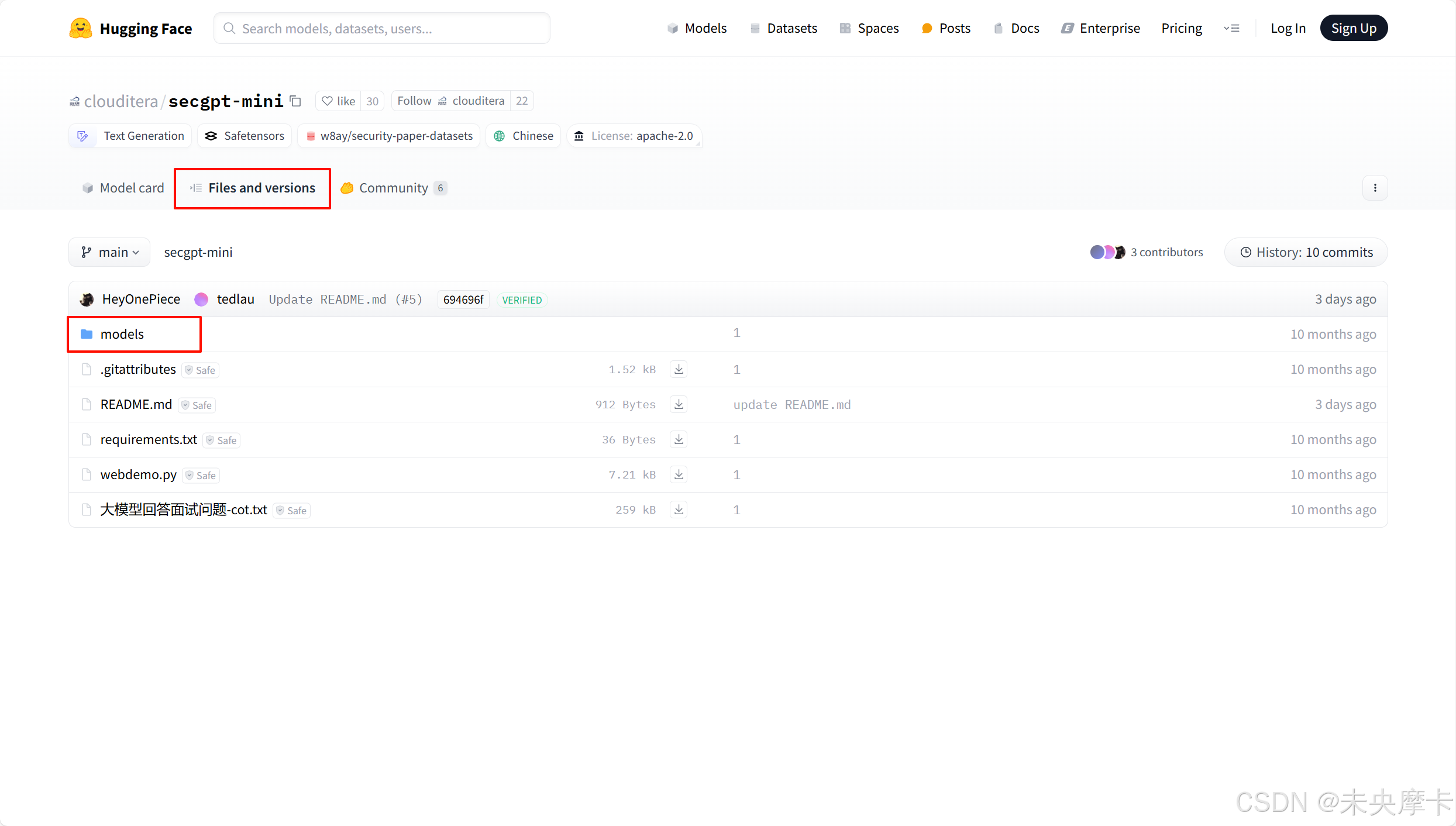
Task: Like the secgpt-mini model
Action: coord(339,101)
